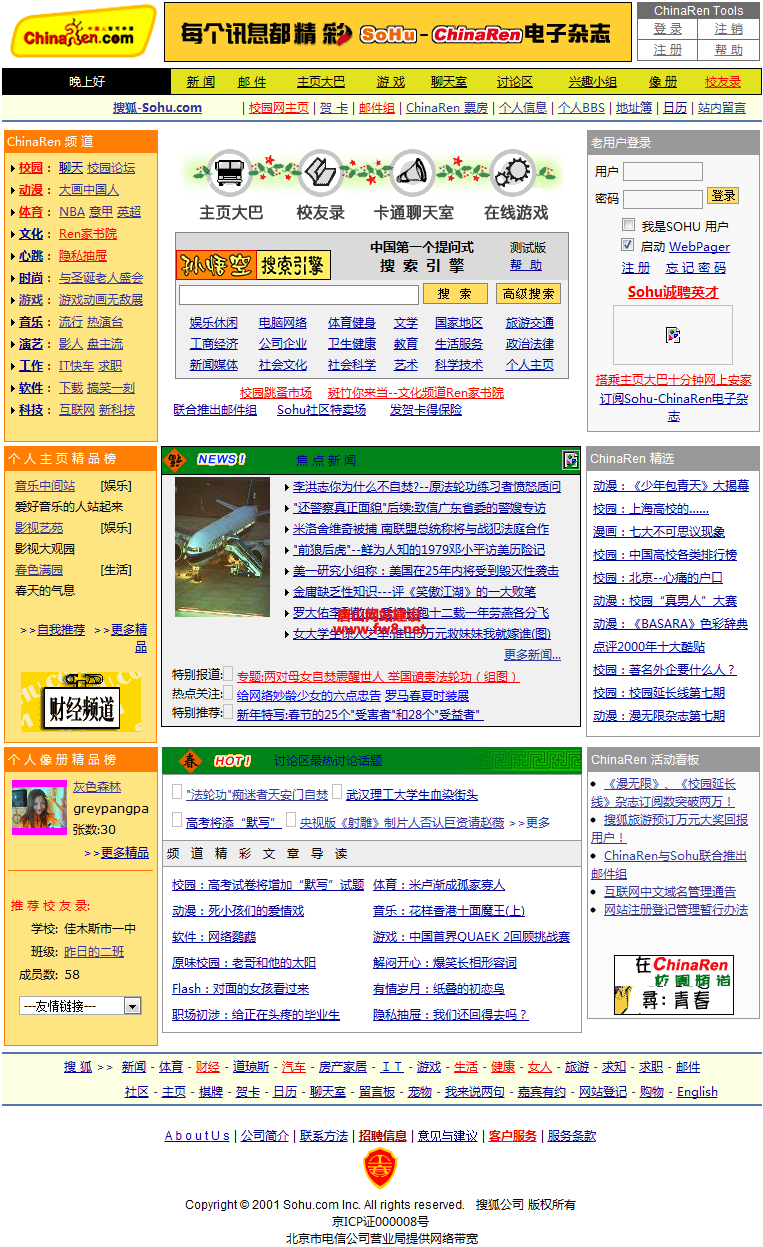Image resolution: width=763 pixels, height=1247 pixels.
Task: Open the 在线游戏 gear icon
Action: [513, 173]
